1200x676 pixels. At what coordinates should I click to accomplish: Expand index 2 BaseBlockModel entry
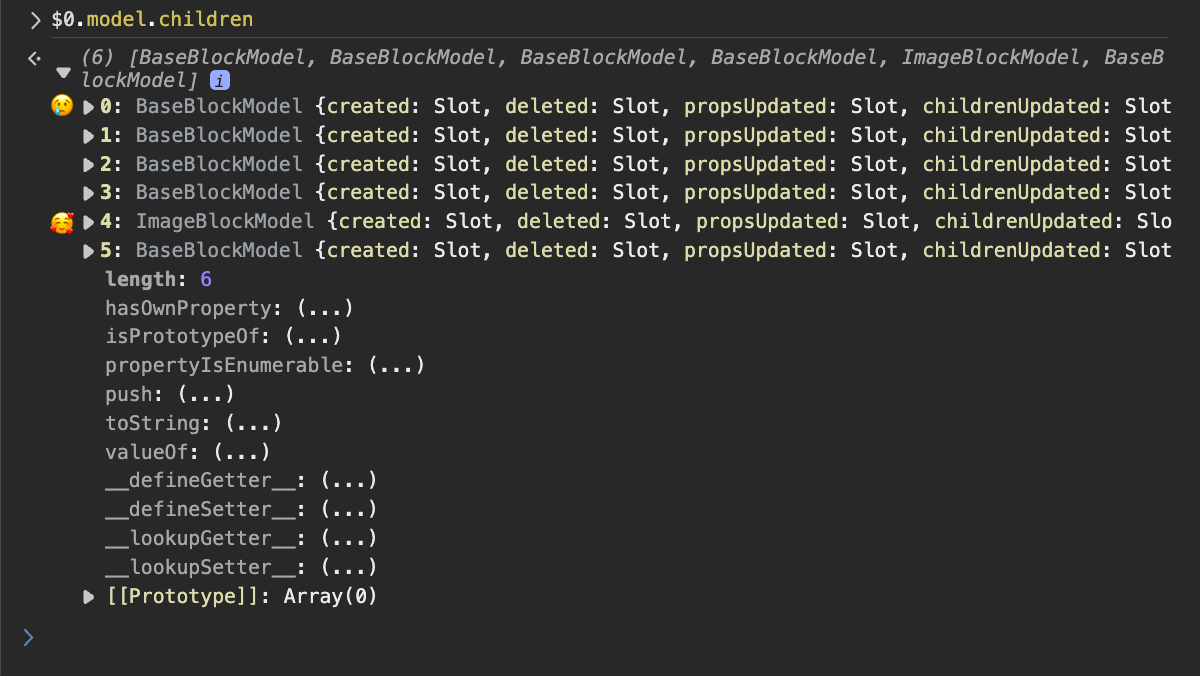pyautogui.click(x=88, y=164)
